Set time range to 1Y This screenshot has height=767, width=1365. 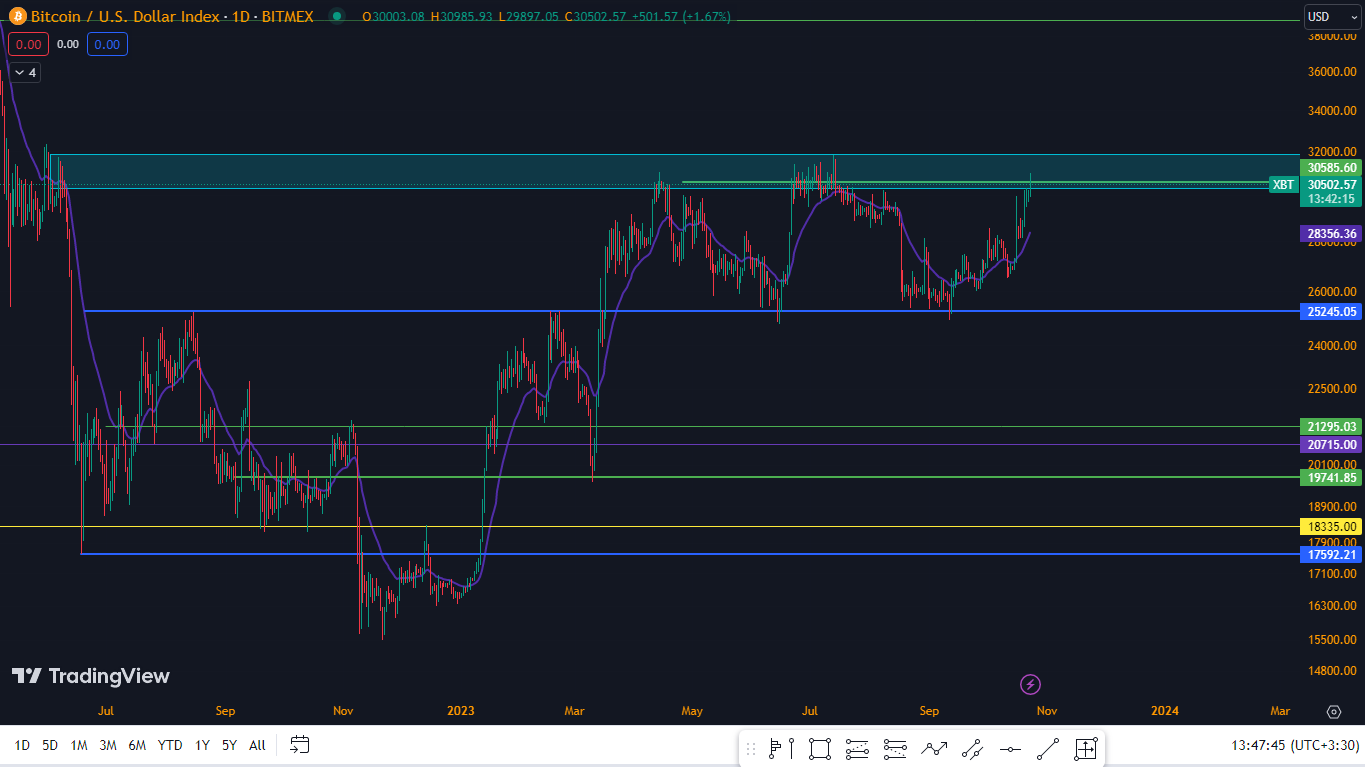click(x=202, y=744)
